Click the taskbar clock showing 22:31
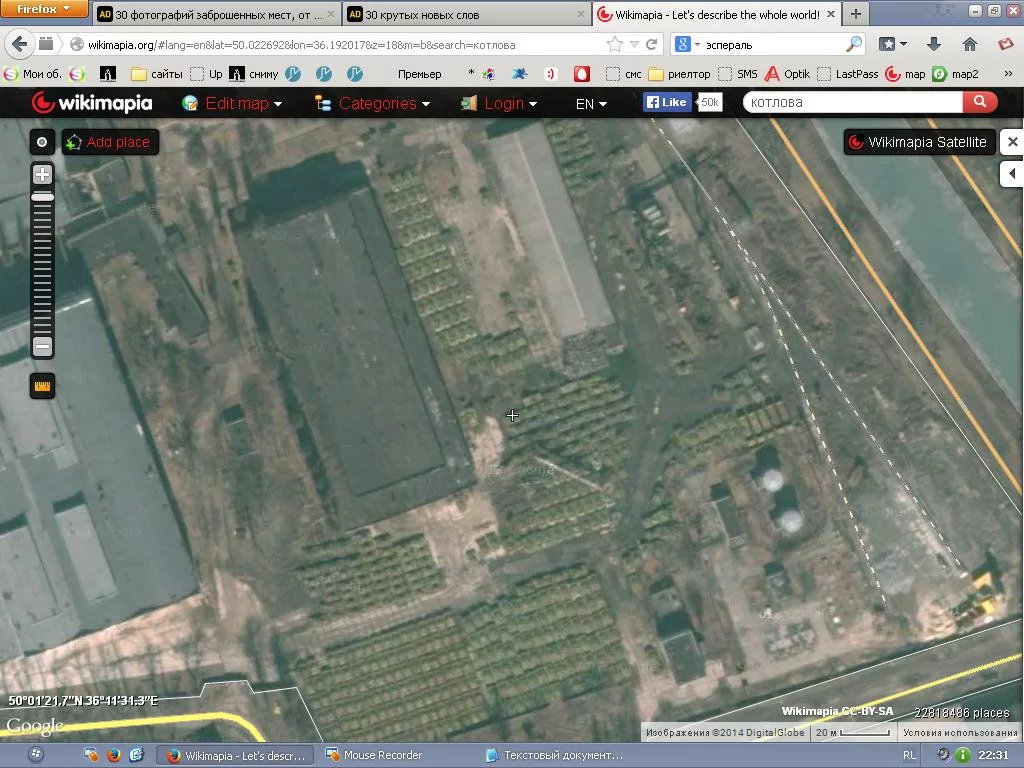This screenshot has height=768, width=1024. (993, 755)
